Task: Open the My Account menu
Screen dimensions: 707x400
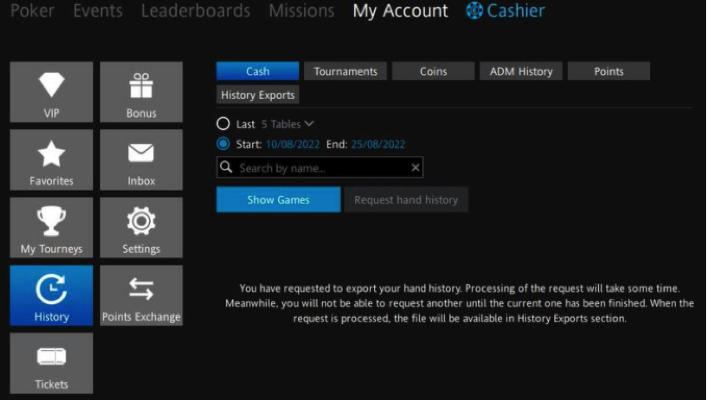Action: 400,11
